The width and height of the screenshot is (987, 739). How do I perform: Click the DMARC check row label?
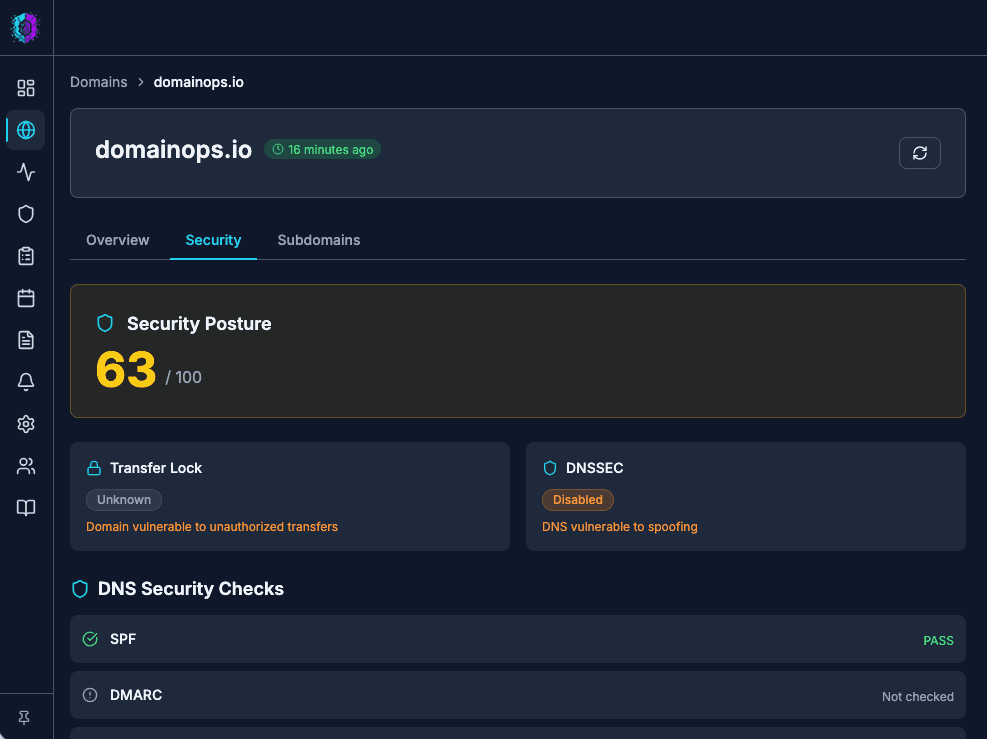pos(136,695)
